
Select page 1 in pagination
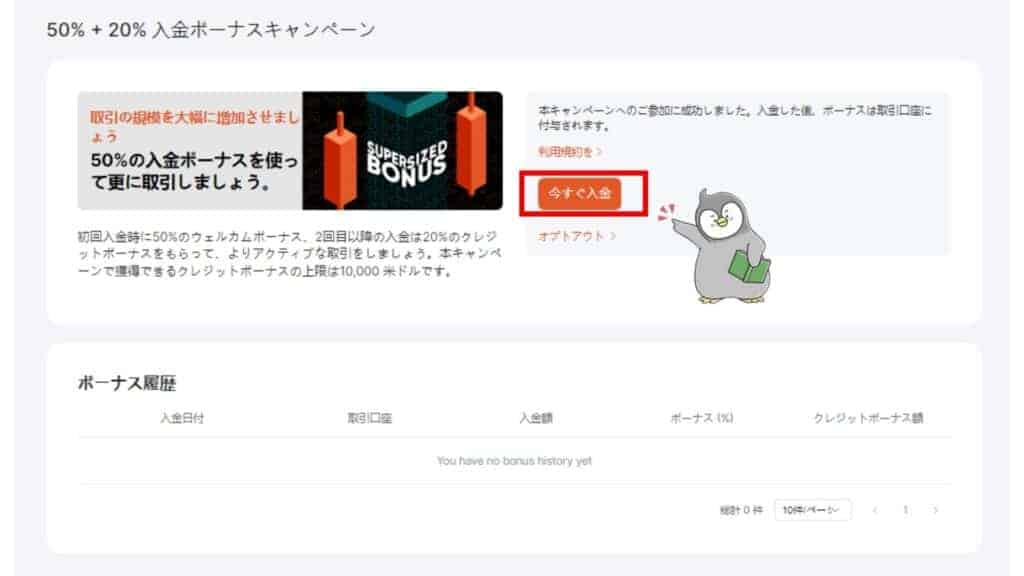pos(905,509)
